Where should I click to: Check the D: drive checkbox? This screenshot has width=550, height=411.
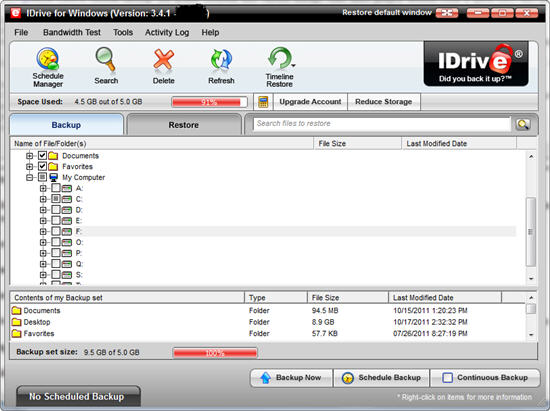56,210
